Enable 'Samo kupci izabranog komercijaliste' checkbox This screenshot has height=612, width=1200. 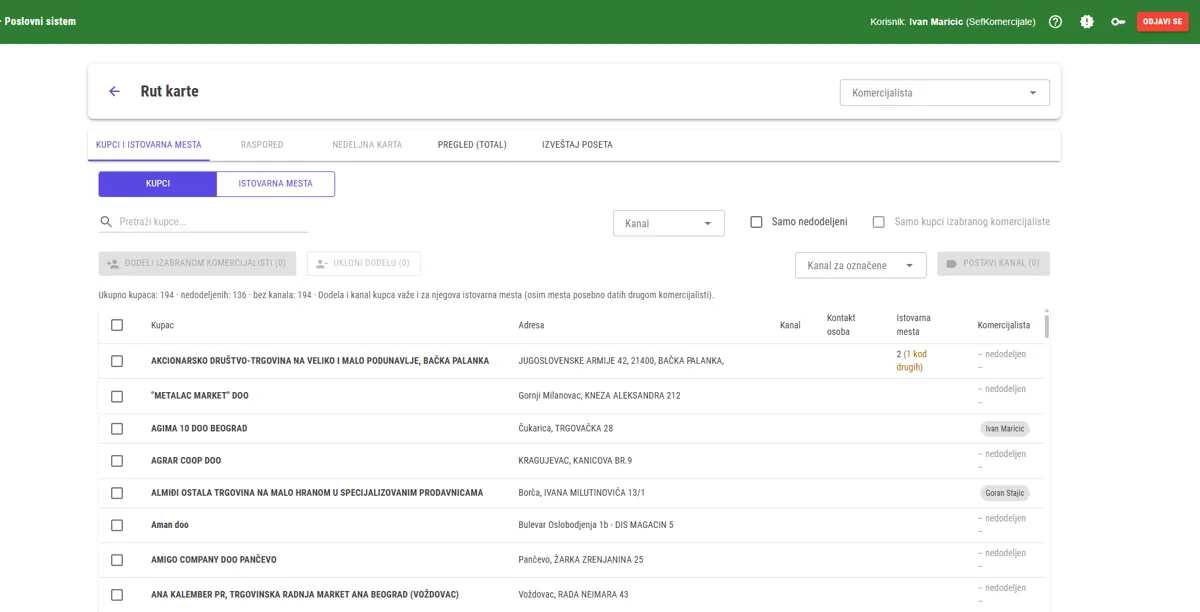pyautogui.click(x=879, y=222)
